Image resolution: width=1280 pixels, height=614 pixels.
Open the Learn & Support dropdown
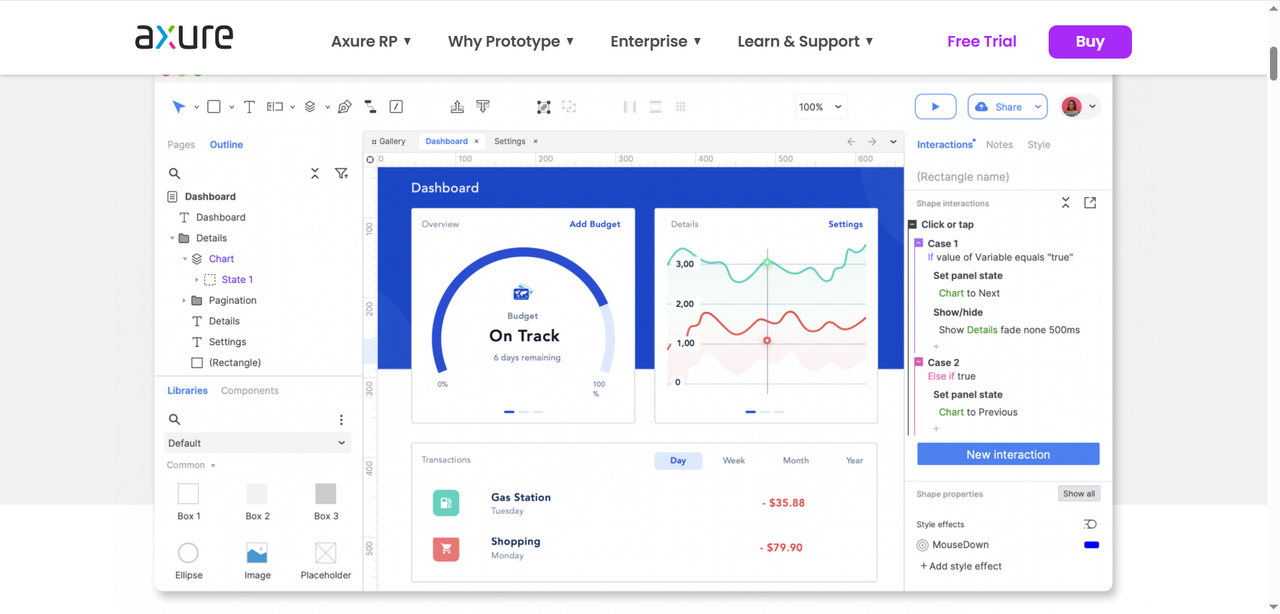806,41
